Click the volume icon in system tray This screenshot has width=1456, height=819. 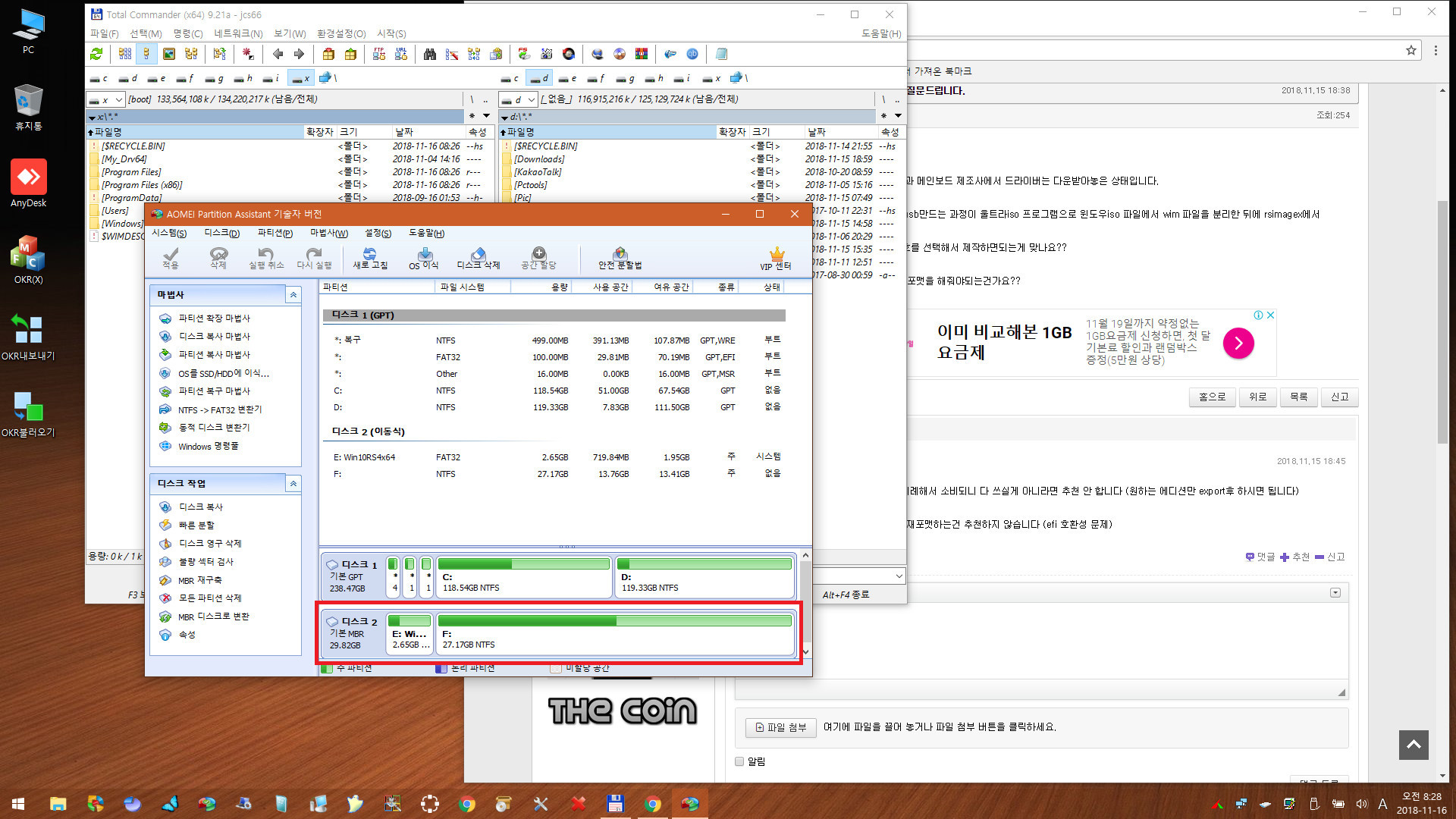pyautogui.click(x=1361, y=804)
